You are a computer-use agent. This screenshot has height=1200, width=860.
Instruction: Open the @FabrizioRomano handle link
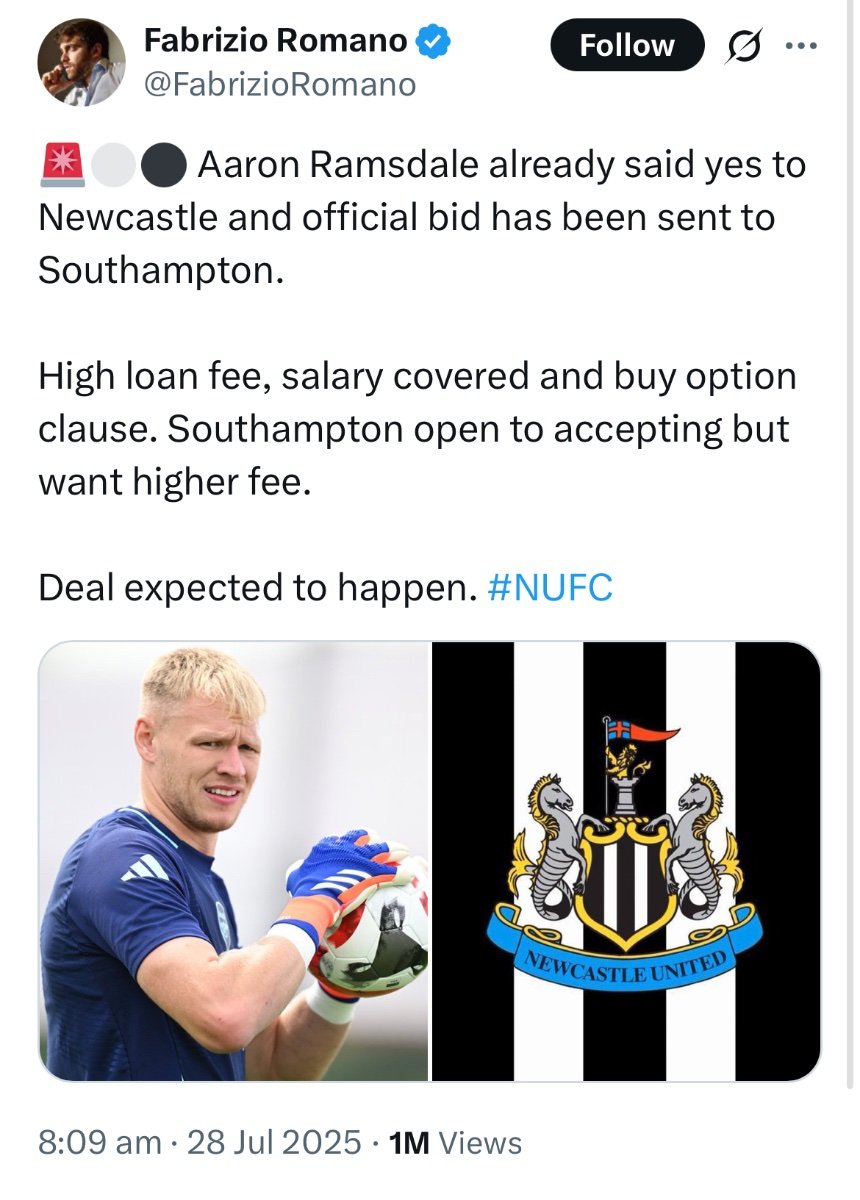point(280,85)
